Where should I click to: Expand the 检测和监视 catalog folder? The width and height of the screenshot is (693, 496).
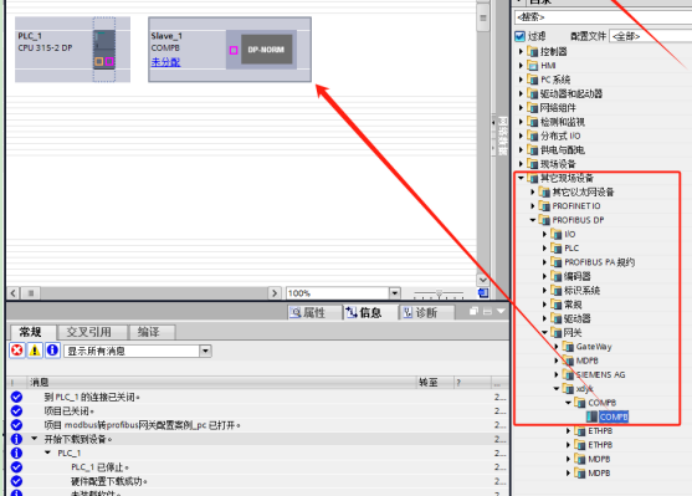click(x=521, y=122)
